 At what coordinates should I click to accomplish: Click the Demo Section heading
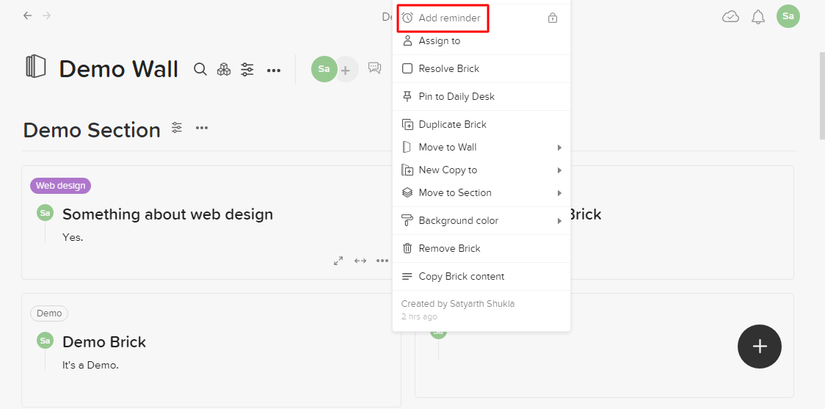(x=92, y=130)
